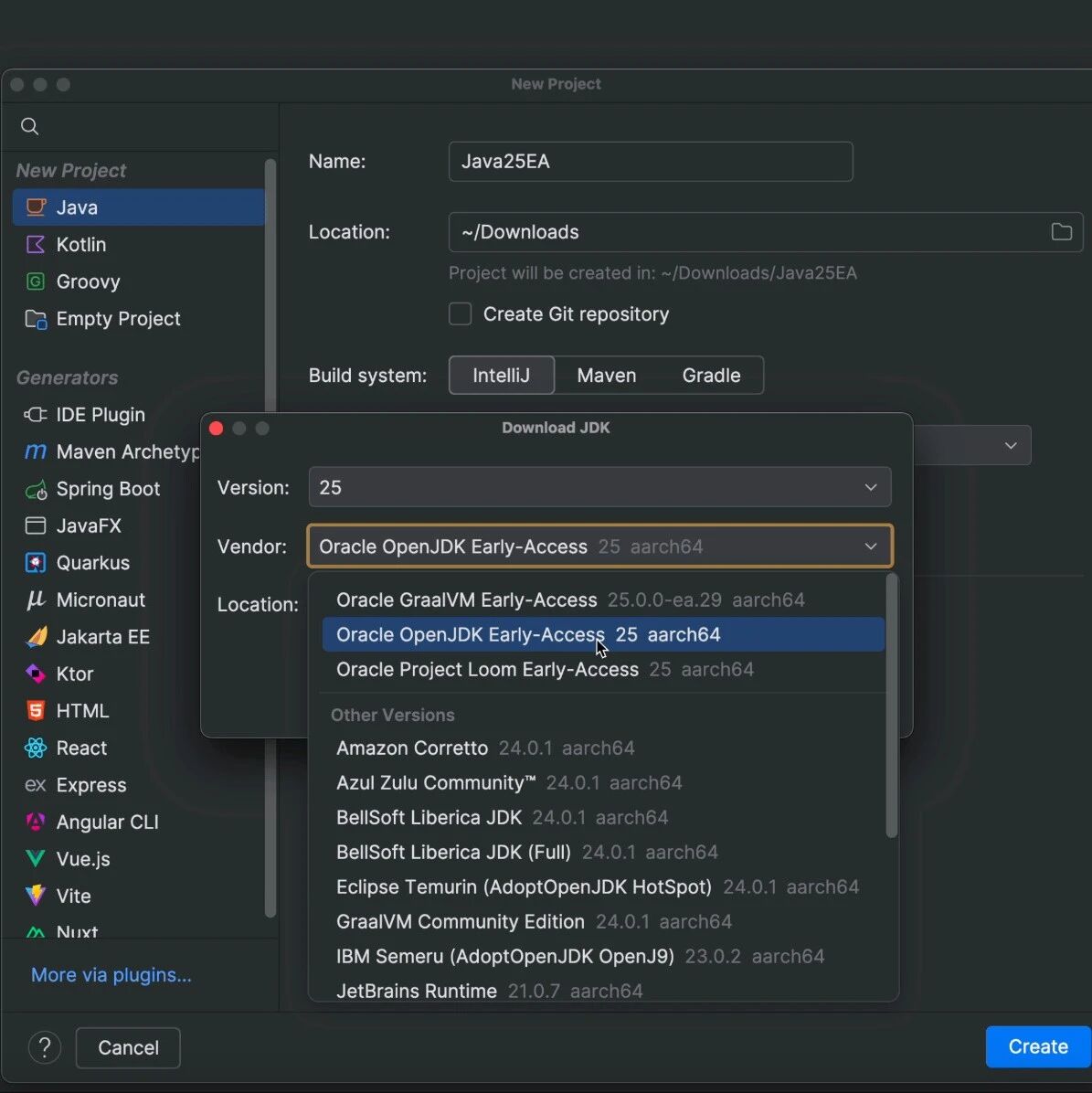1092x1093 pixels.
Task: Select the Kotlin project icon
Action: 36,244
